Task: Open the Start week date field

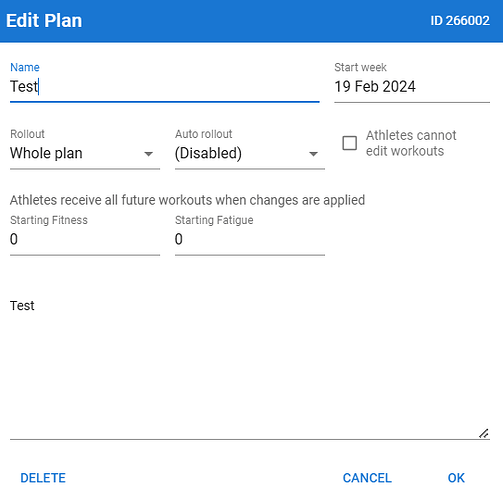Action: pos(412,87)
